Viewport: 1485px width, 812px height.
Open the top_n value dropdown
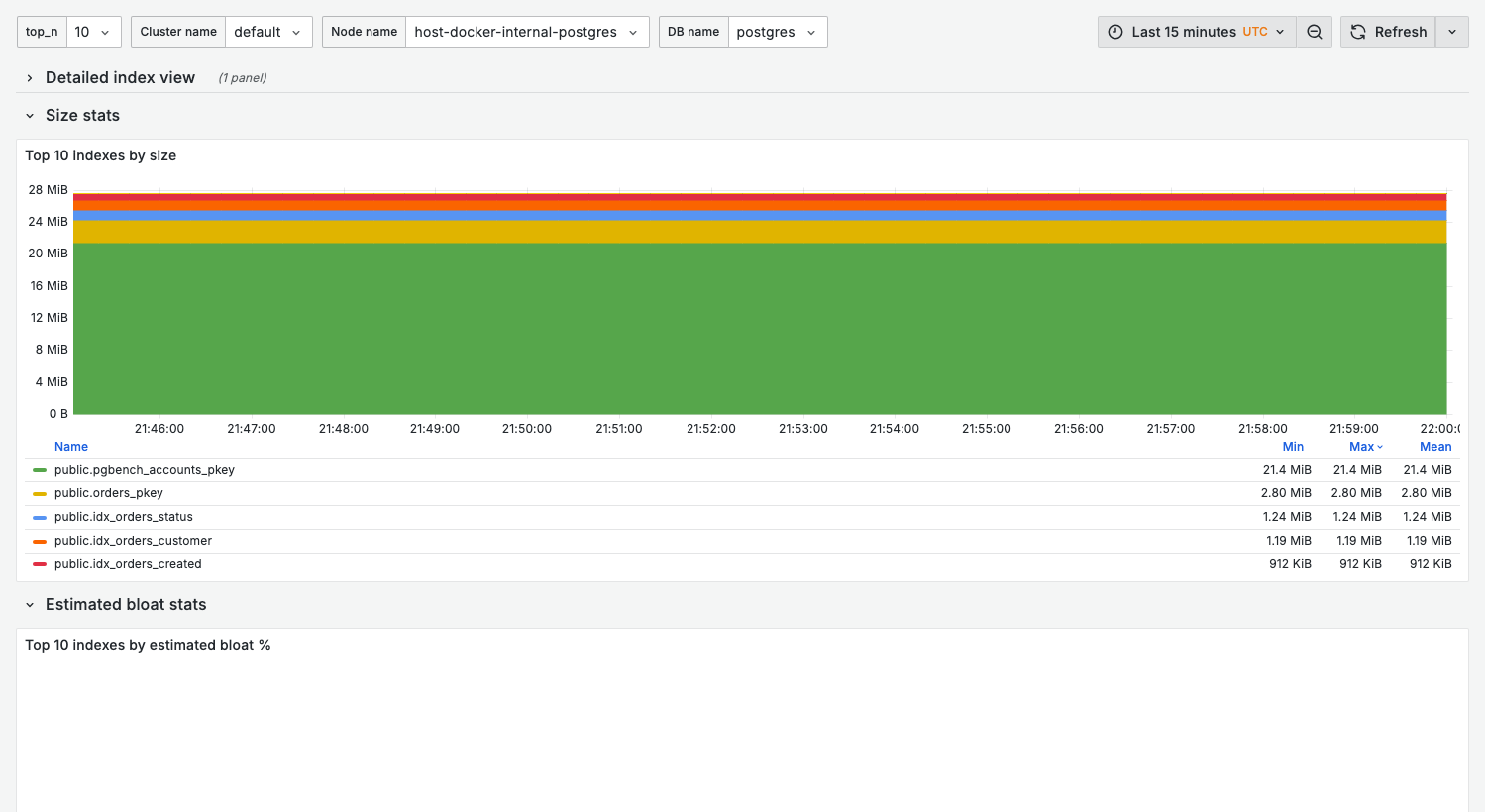[94, 31]
